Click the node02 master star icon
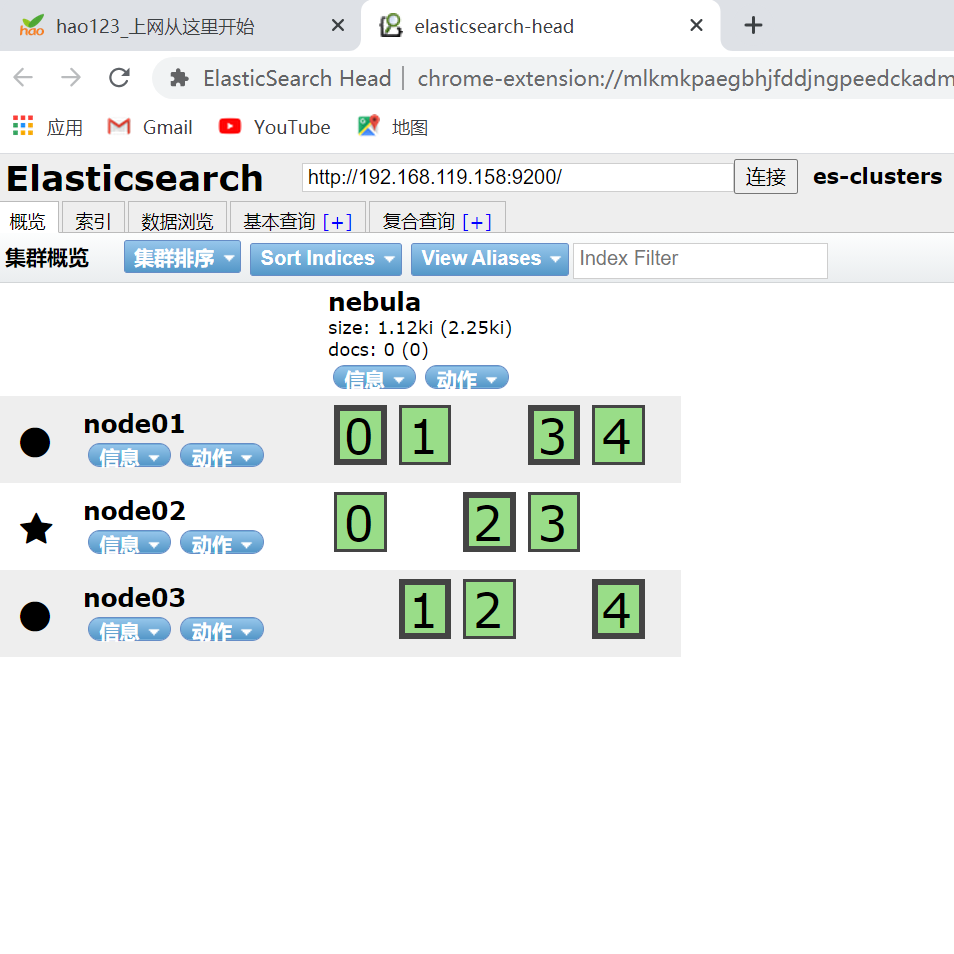Image resolution: width=954 pixels, height=954 pixels. 37,528
